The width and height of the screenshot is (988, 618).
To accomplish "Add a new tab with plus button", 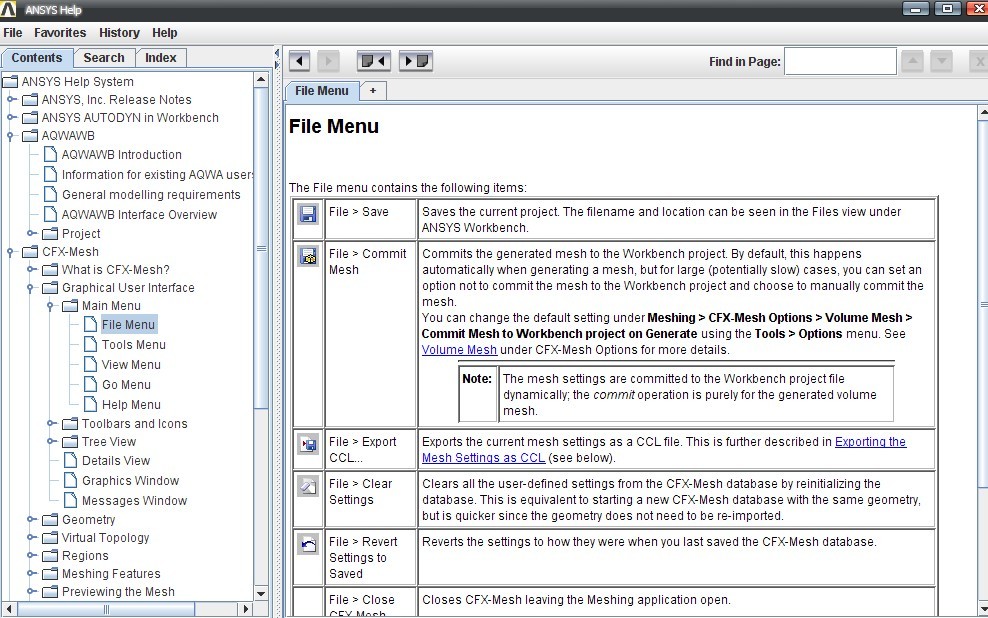I will [373, 91].
